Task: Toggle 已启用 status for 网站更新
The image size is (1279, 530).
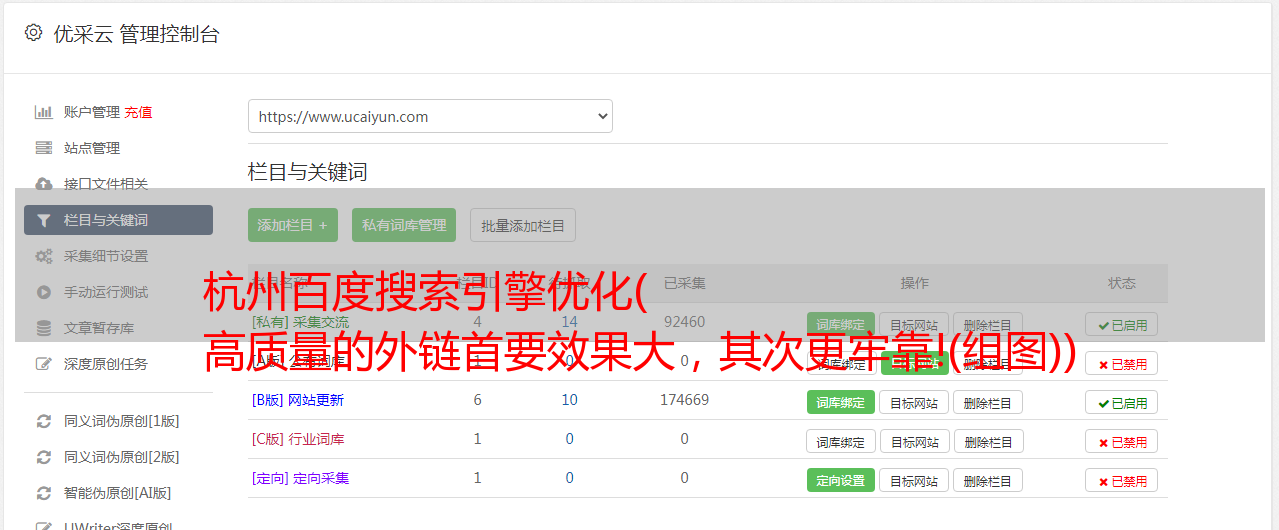Action: (1122, 402)
